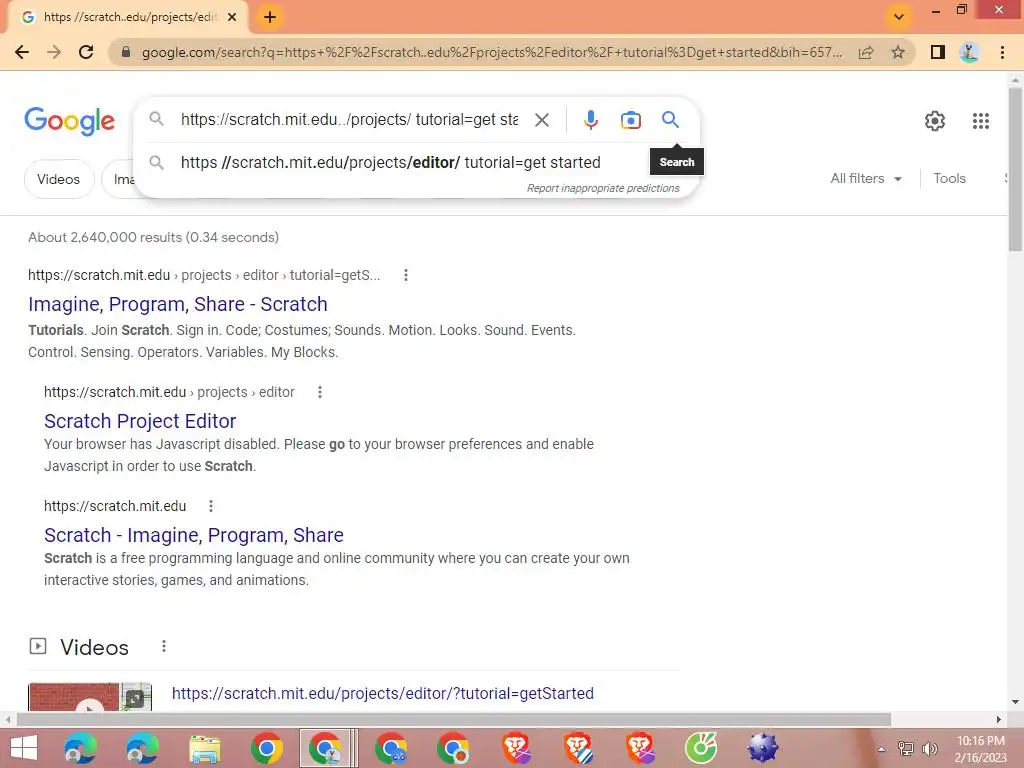1024x768 pixels.
Task: Open the Scratch Project Editor result
Action: (x=140, y=421)
